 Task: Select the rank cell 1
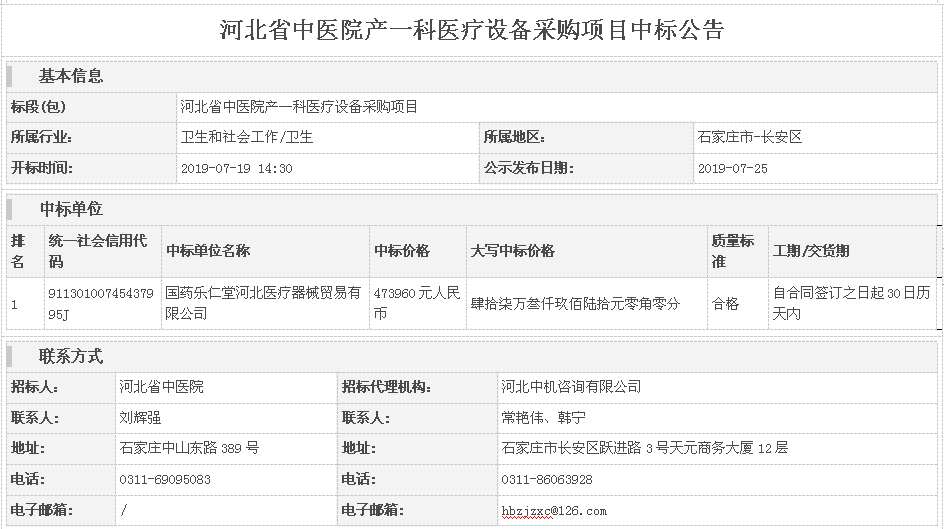click(x=14, y=305)
